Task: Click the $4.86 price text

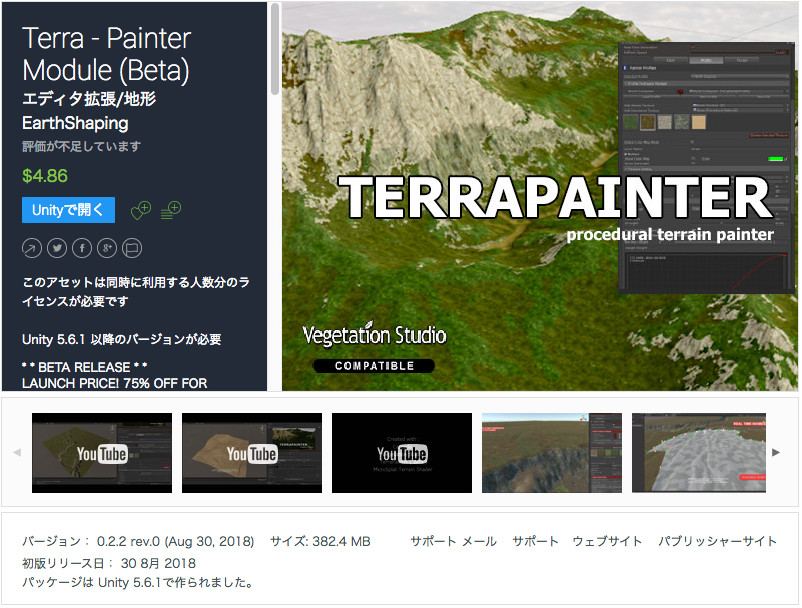Action: point(45,176)
